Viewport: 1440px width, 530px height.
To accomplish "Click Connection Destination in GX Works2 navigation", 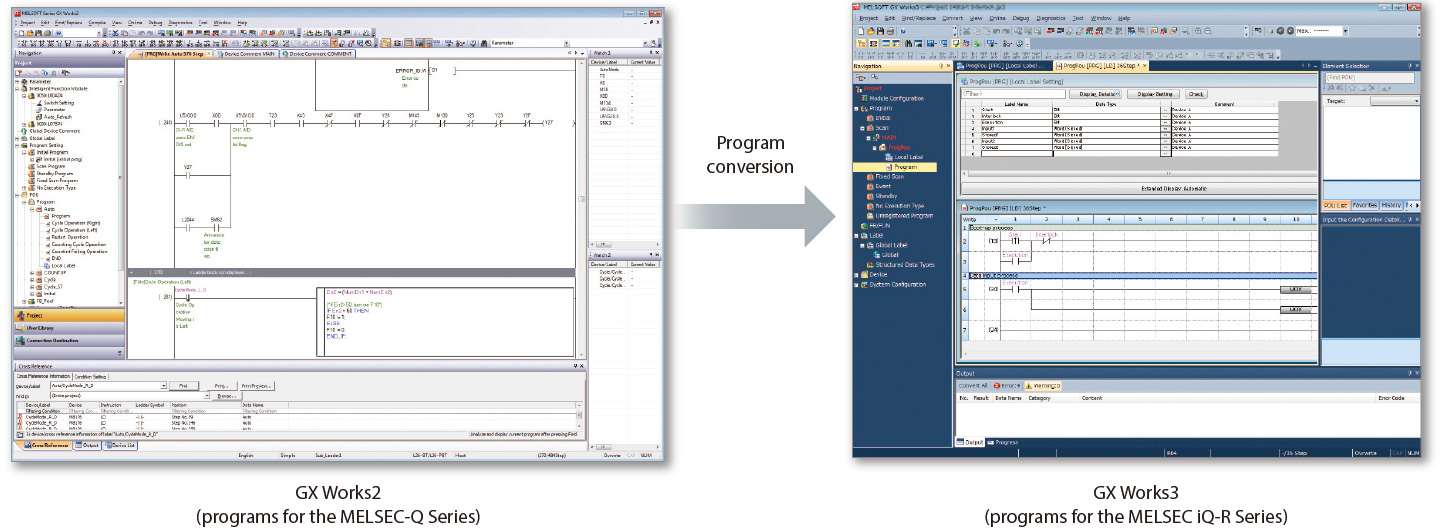I will [54, 340].
